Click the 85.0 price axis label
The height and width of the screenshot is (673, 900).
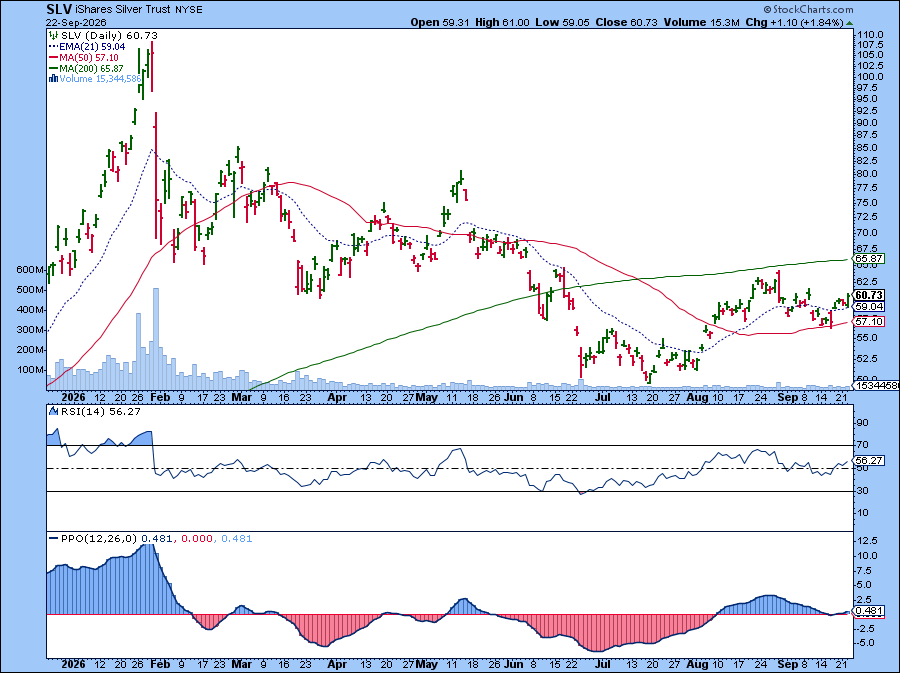coord(867,147)
